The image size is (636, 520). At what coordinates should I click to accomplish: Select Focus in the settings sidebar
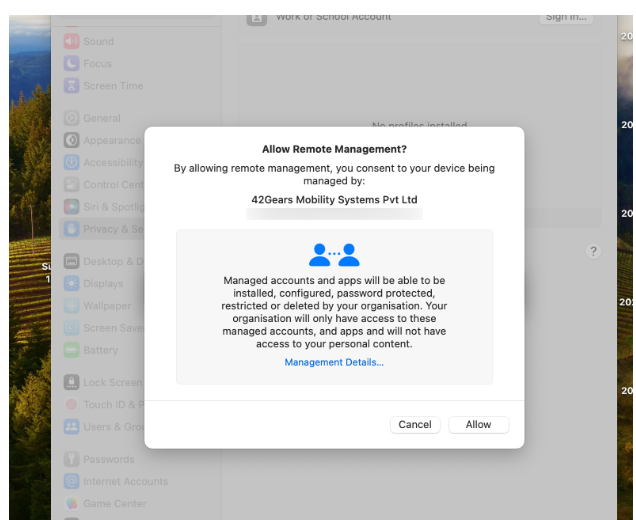click(x=97, y=64)
